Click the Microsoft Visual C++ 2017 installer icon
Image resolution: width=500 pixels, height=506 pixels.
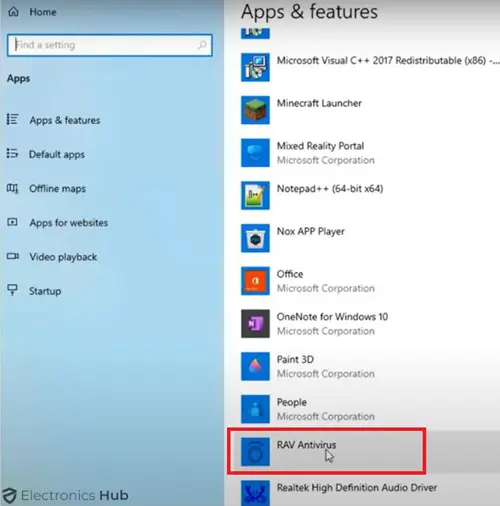pyautogui.click(x=255, y=68)
